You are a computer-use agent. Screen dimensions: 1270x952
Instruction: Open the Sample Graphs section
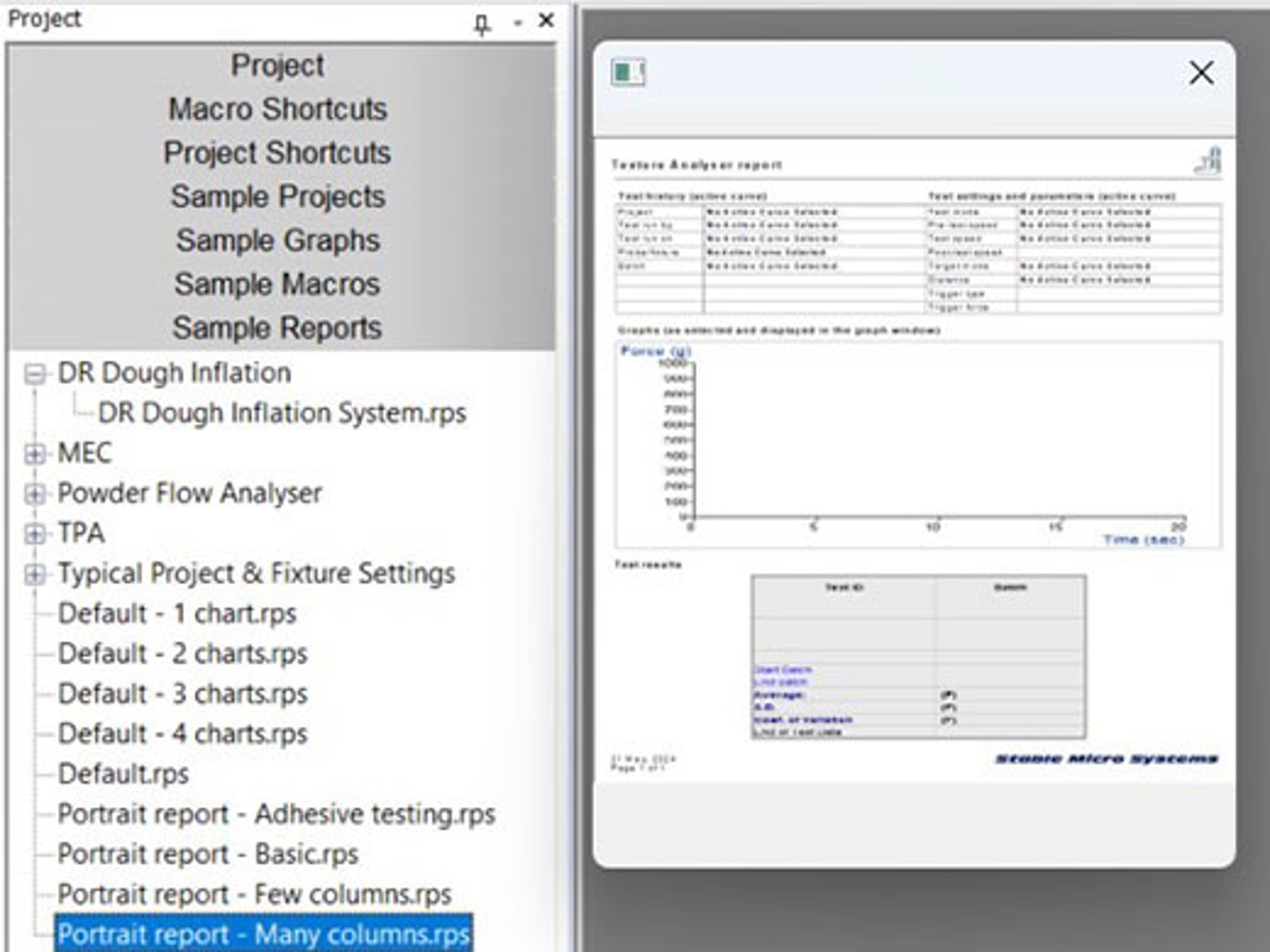278,240
